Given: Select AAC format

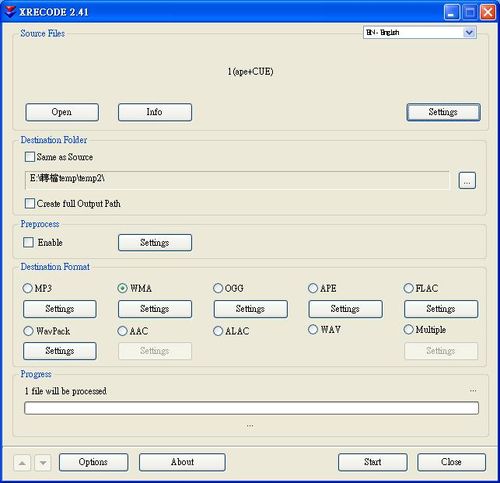Looking at the screenshot, I should tap(122, 331).
